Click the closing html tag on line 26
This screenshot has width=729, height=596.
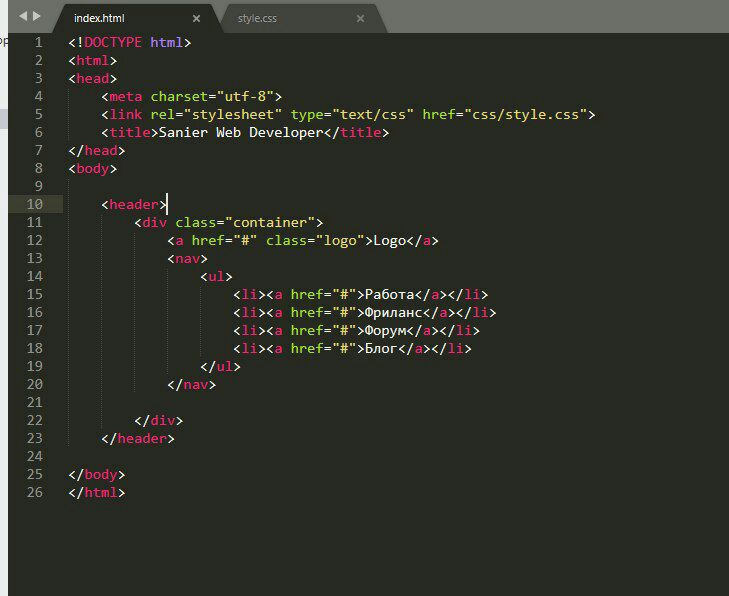(x=97, y=493)
